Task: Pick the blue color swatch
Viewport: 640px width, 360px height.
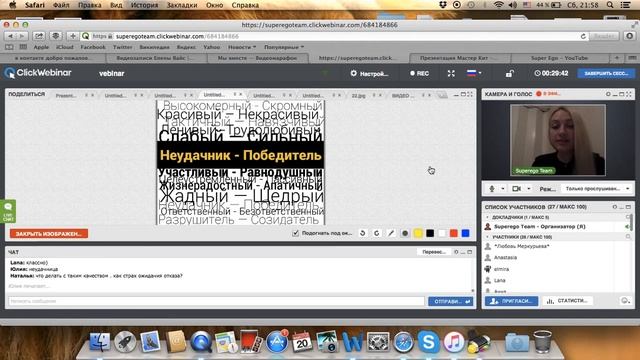Action: coord(465,233)
